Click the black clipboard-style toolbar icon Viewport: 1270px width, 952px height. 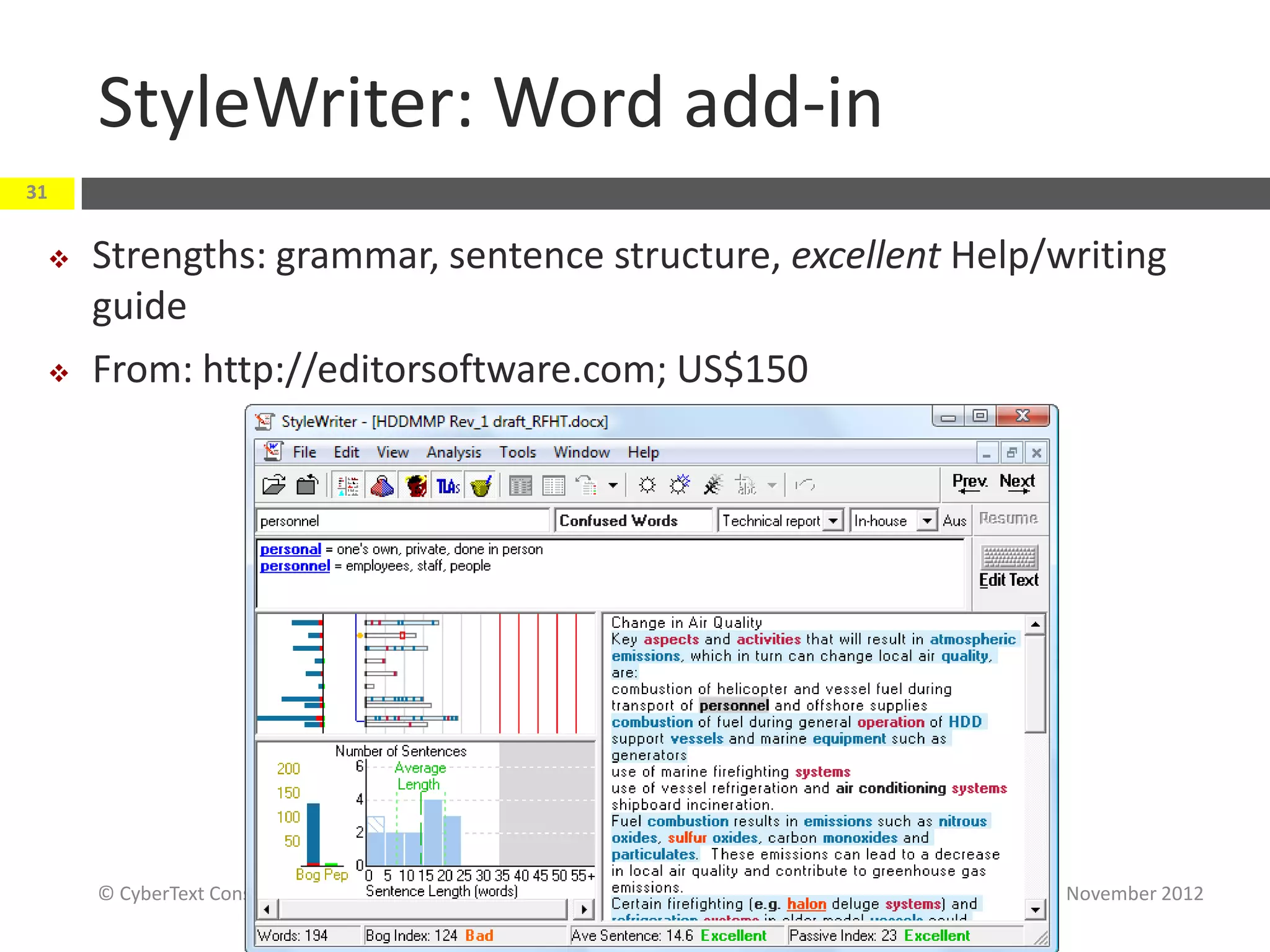click(308, 485)
